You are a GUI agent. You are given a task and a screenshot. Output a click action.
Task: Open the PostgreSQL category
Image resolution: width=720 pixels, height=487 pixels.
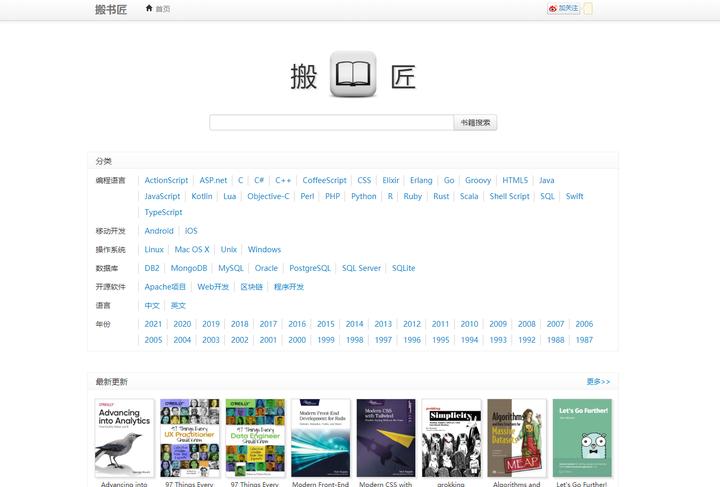(x=310, y=268)
